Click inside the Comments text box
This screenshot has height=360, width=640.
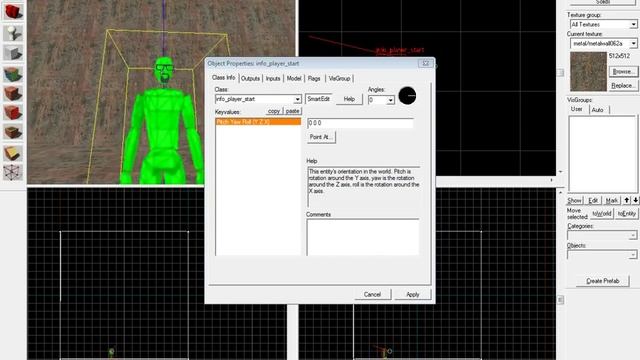[363, 237]
